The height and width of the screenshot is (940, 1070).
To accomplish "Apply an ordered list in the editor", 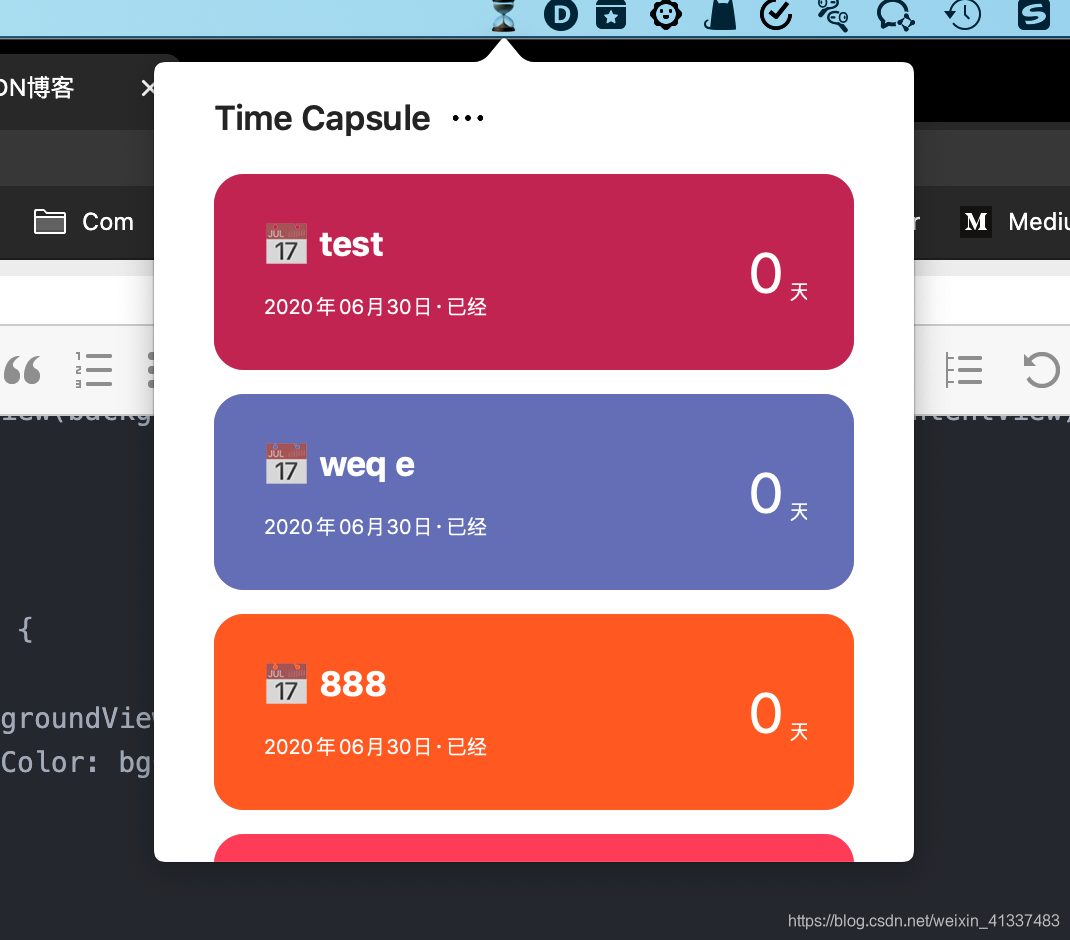I will pyautogui.click(x=94, y=370).
